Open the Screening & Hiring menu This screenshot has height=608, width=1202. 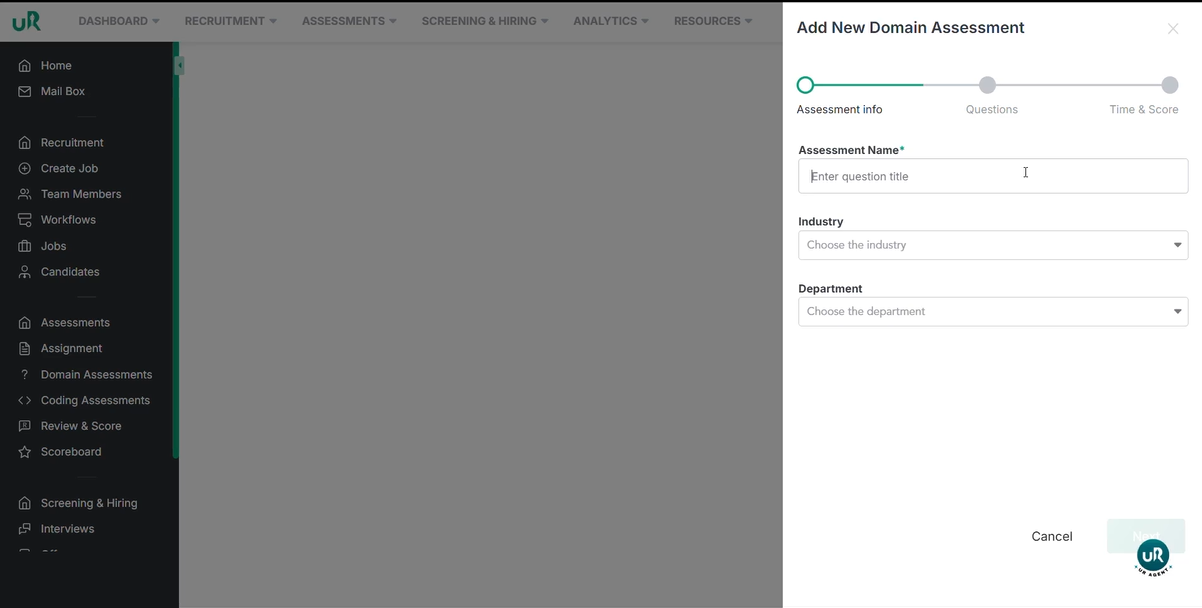pyautogui.click(x=484, y=21)
